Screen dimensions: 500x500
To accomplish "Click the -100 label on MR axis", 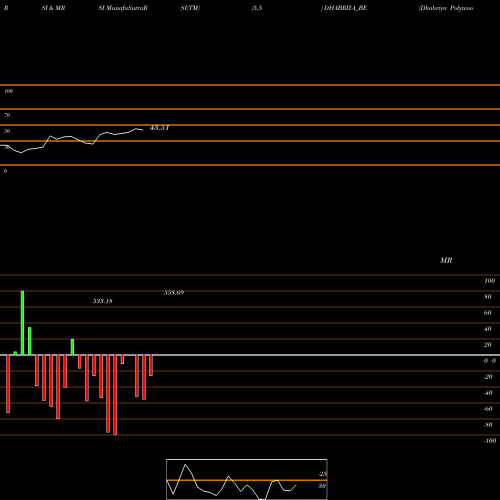I will [490, 441].
